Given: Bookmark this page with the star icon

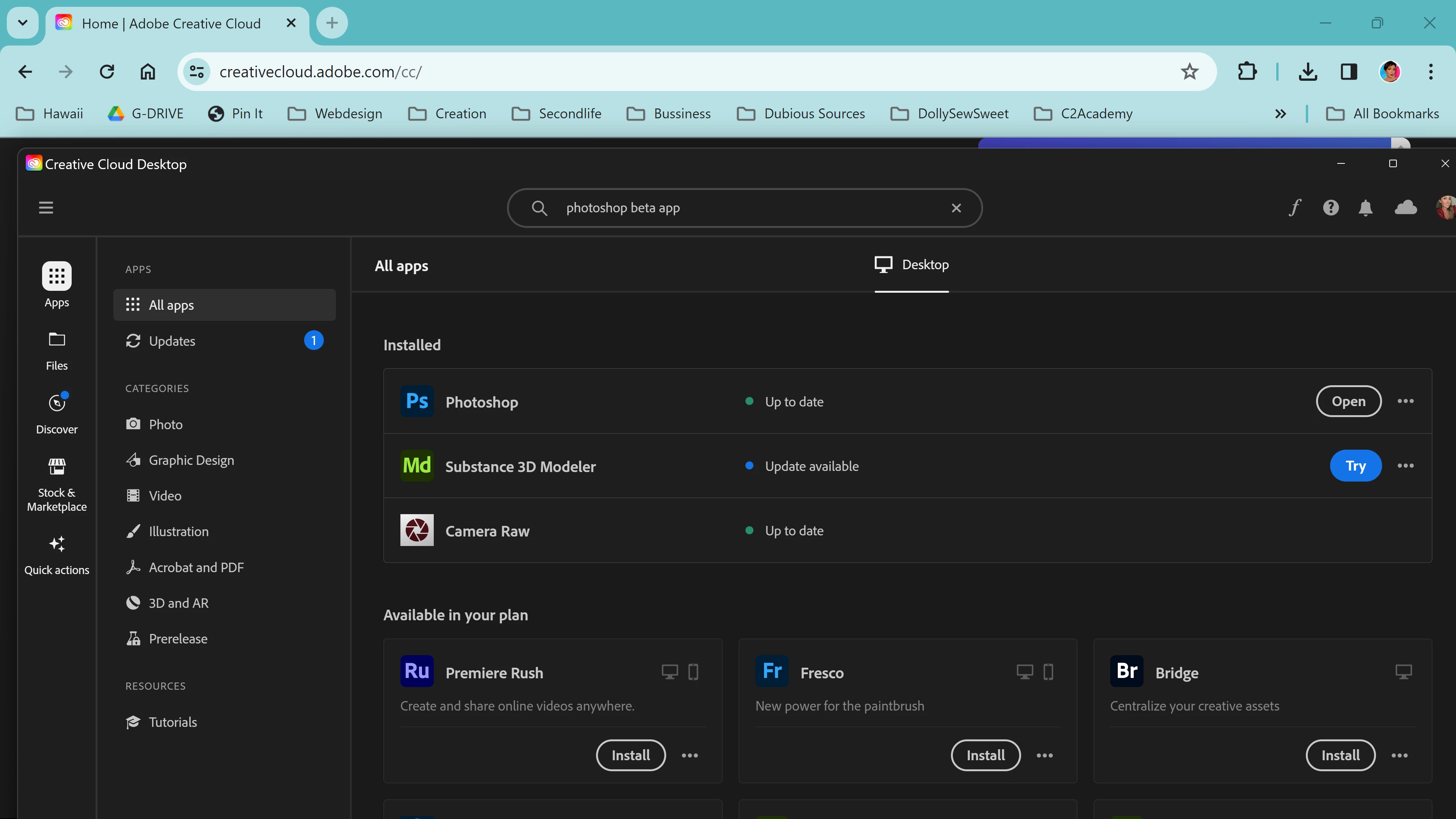Looking at the screenshot, I should point(1189,72).
